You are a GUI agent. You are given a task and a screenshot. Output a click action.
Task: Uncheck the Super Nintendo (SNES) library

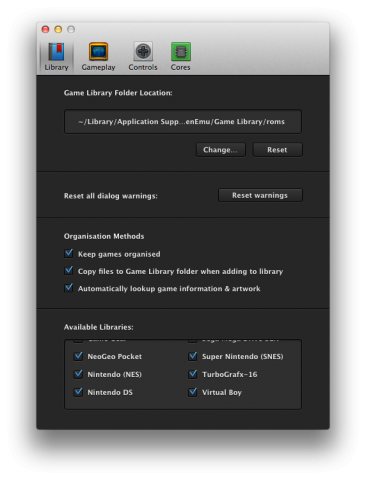coord(193,356)
